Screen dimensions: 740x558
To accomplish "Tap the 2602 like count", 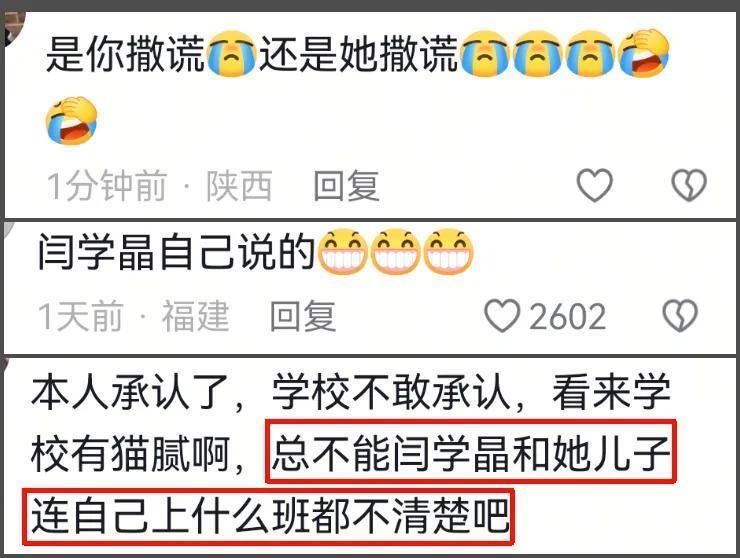I will 567,317.
